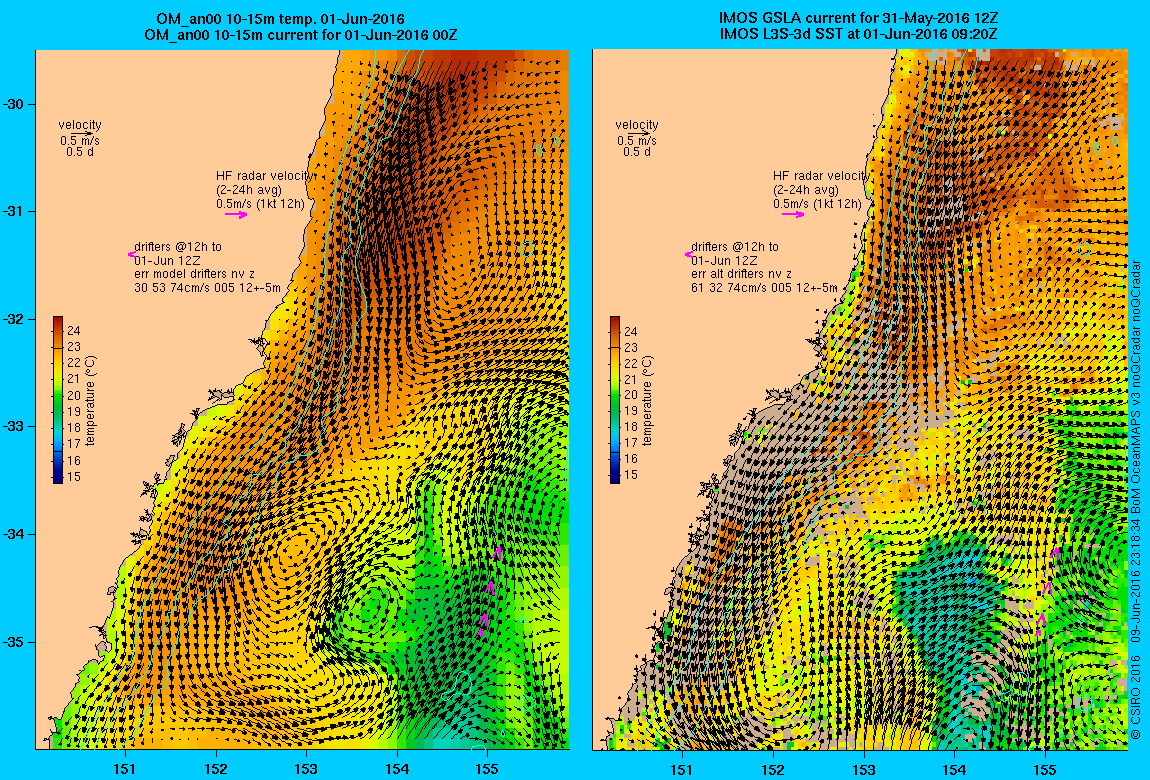Click the -32 latitude tick label
Image resolution: width=1150 pixels, height=780 pixels.
(x=14, y=320)
